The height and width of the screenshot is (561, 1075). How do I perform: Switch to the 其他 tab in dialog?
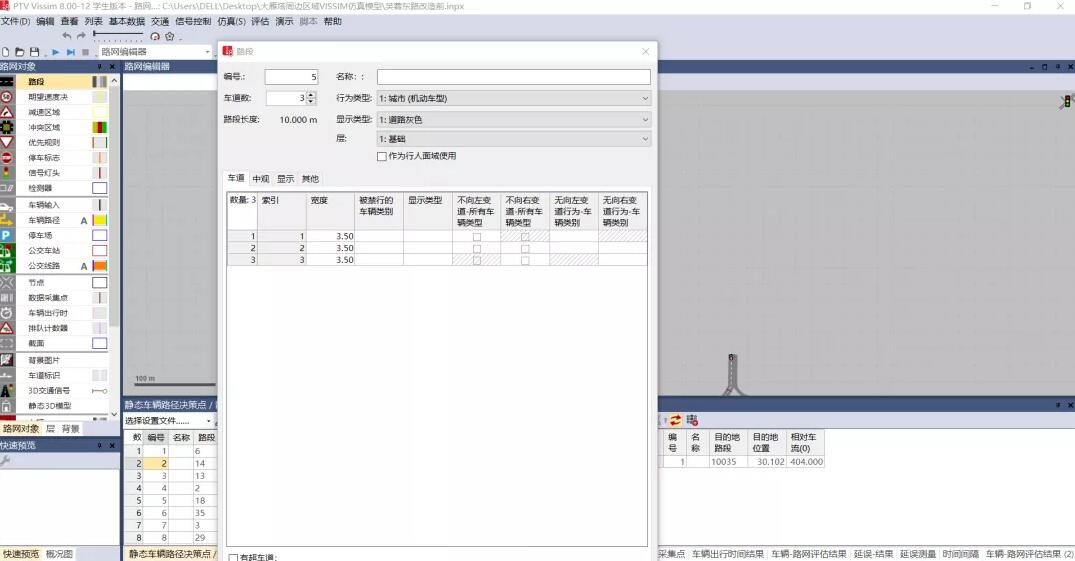(x=311, y=179)
